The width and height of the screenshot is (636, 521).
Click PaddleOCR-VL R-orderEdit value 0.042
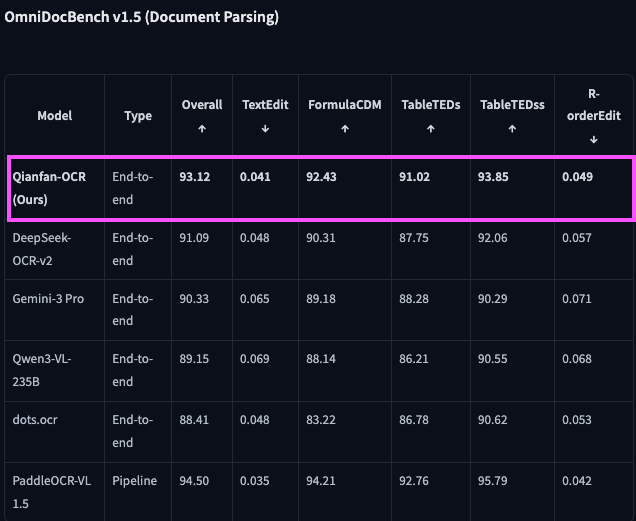577,481
